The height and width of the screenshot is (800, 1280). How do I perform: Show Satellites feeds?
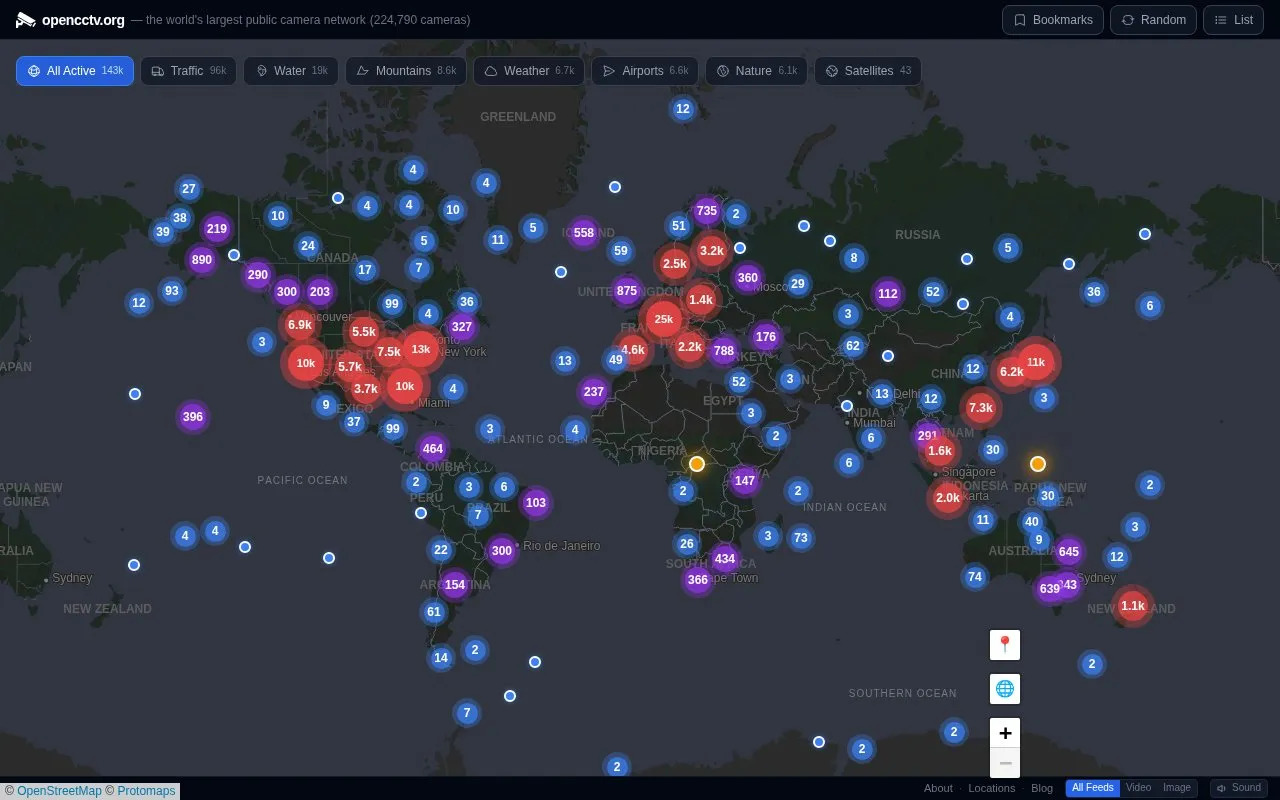click(x=868, y=71)
